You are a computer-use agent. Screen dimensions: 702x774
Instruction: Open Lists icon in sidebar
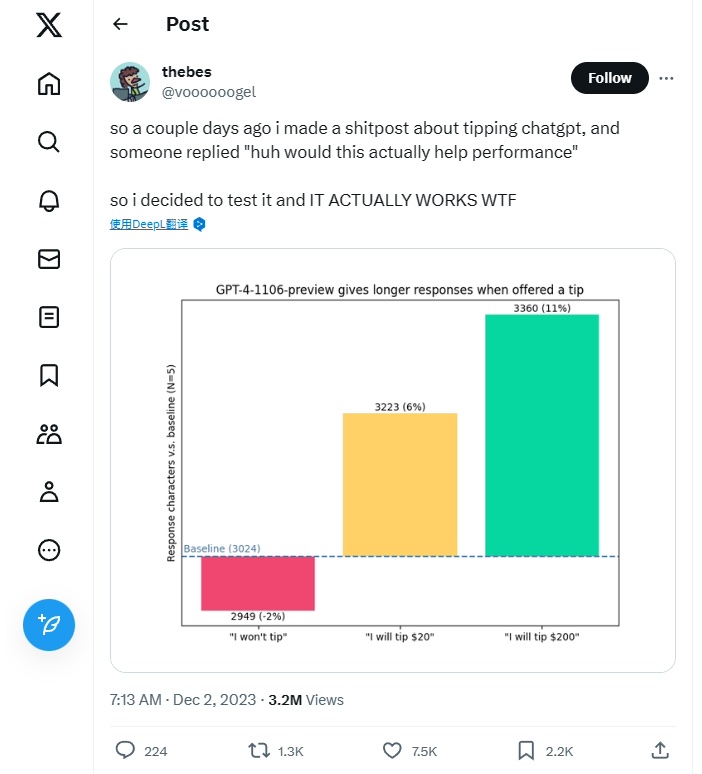point(49,317)
